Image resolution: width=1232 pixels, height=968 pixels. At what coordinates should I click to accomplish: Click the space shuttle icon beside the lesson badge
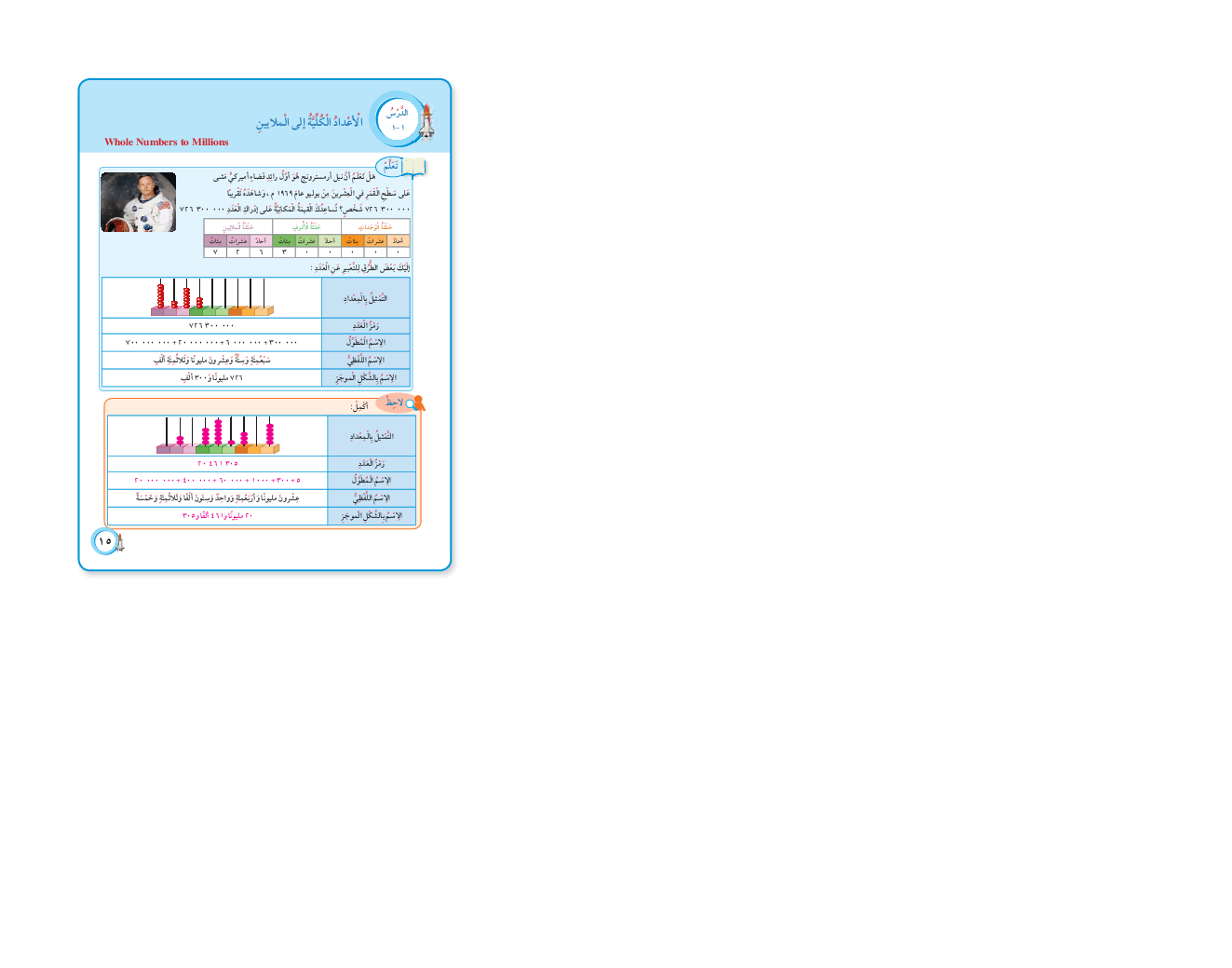pyautogui.click(x=426, y=120)
